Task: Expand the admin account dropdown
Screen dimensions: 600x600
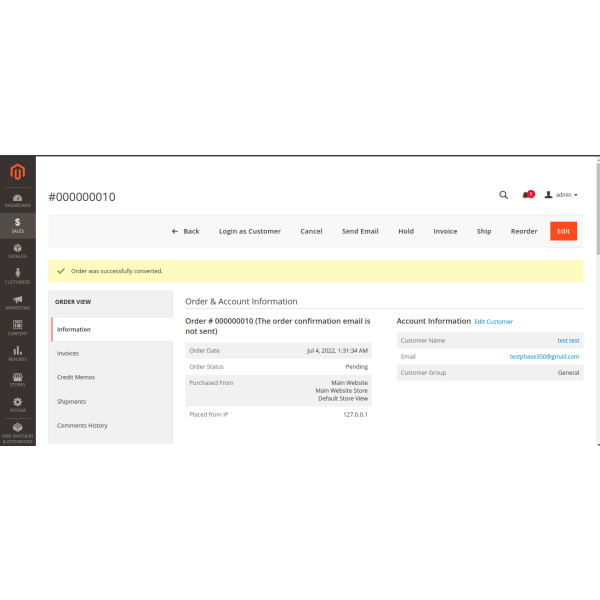Action: point(561,195)
